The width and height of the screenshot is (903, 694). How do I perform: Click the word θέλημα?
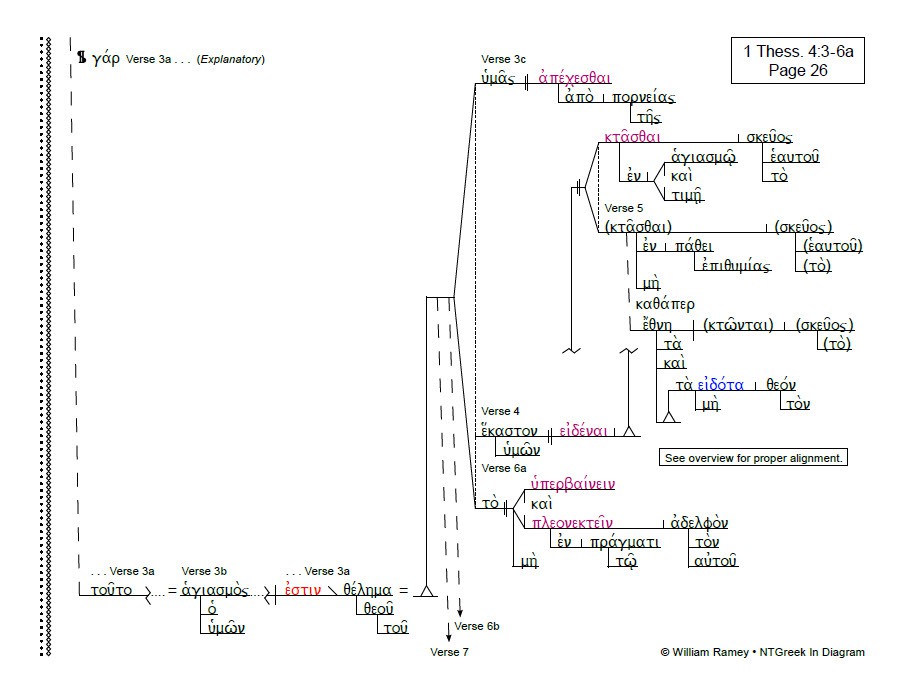click(x=367, y=590)
